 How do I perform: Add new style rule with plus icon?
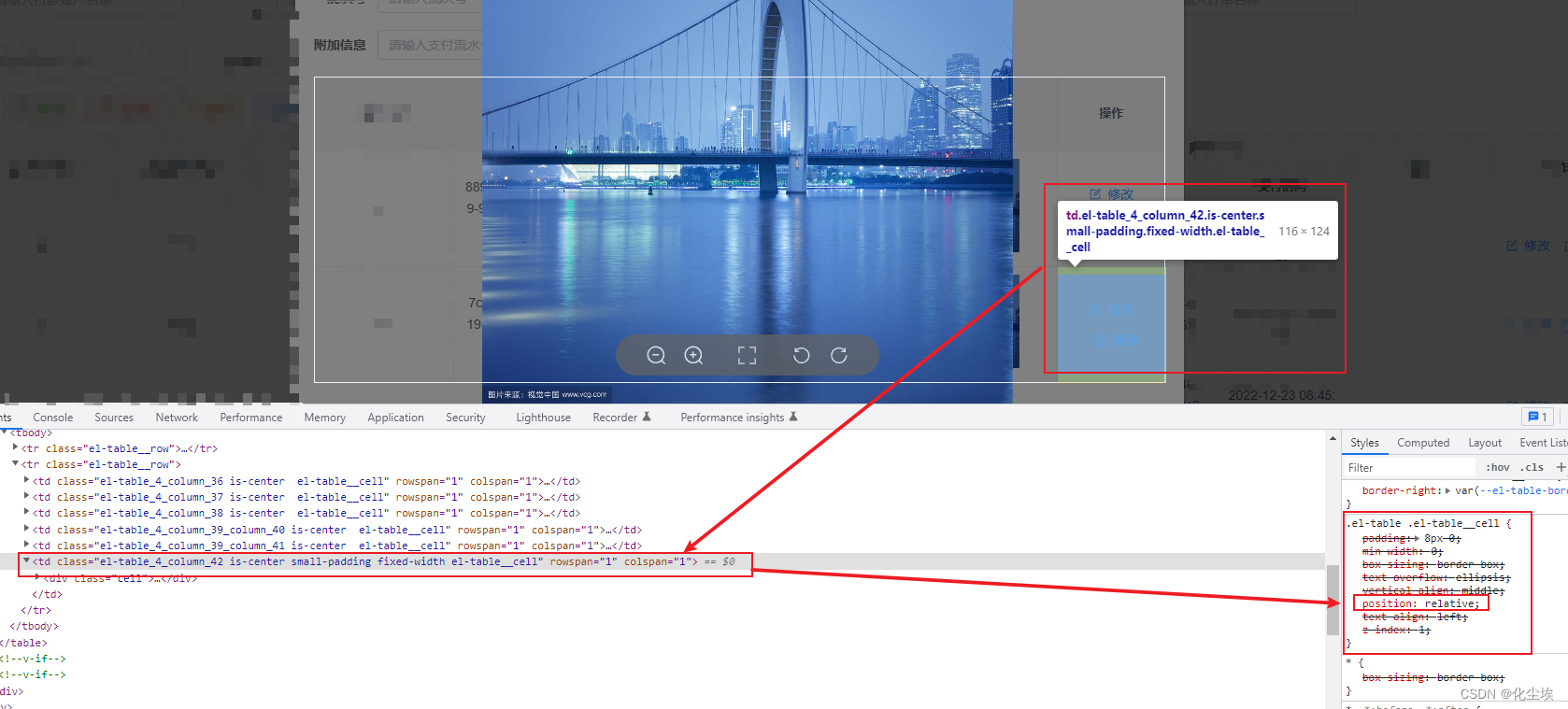tap(1561, 467)
